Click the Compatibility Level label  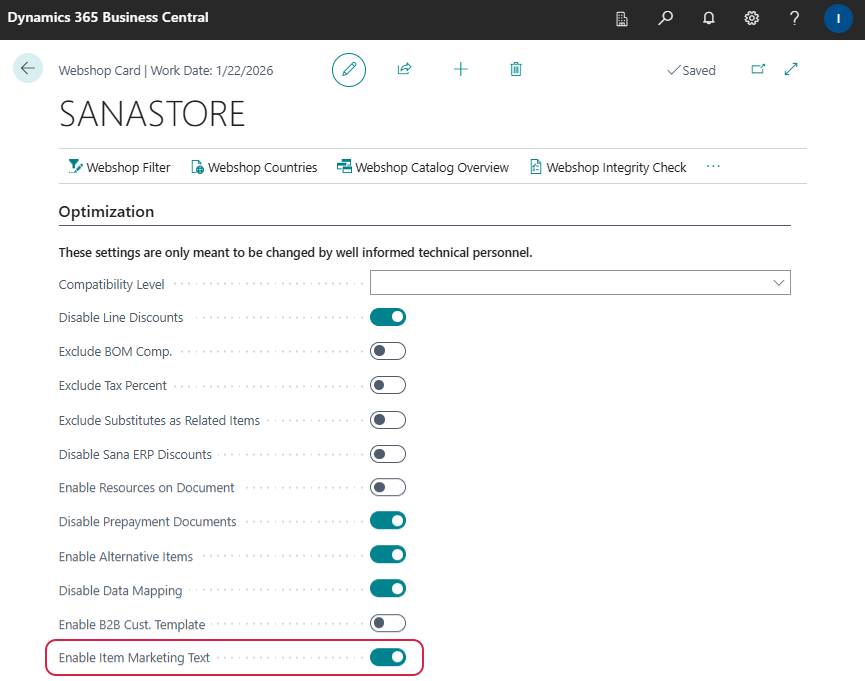[111, 285]
